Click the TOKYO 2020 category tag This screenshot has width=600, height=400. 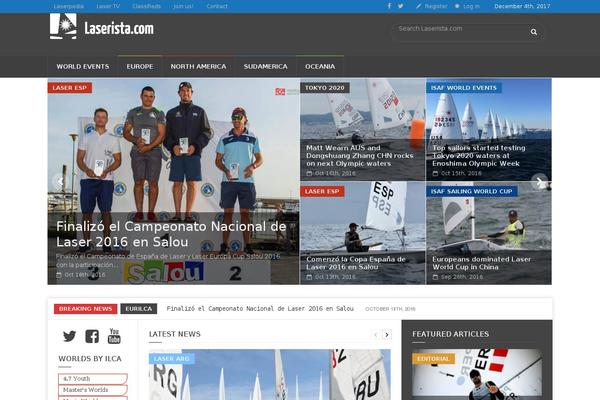tap(324, 88)
